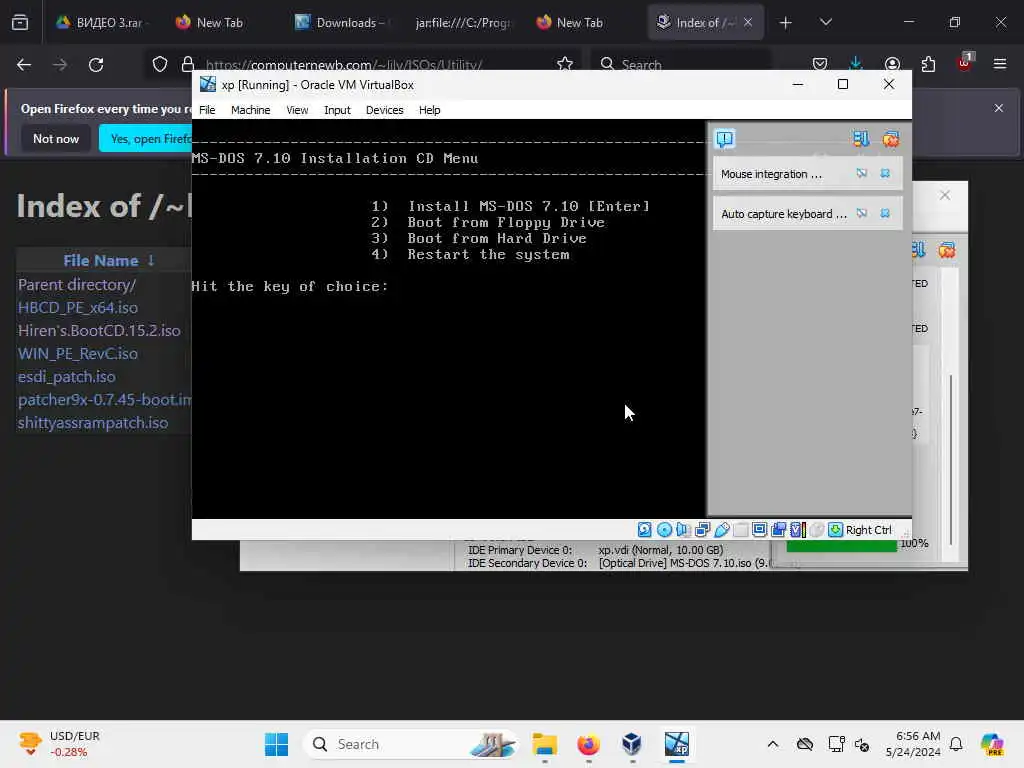The width and height of the screenshot is (1024, 768).
Task: Click the delete-all-notifications icon in xp VM panel
Action: point(891,138)
